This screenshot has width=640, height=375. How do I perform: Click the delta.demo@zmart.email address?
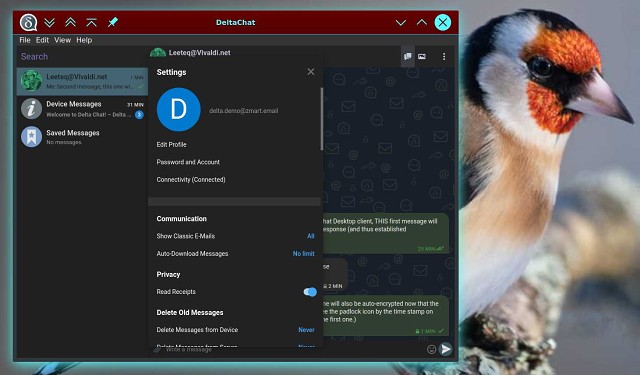point(244,111)
